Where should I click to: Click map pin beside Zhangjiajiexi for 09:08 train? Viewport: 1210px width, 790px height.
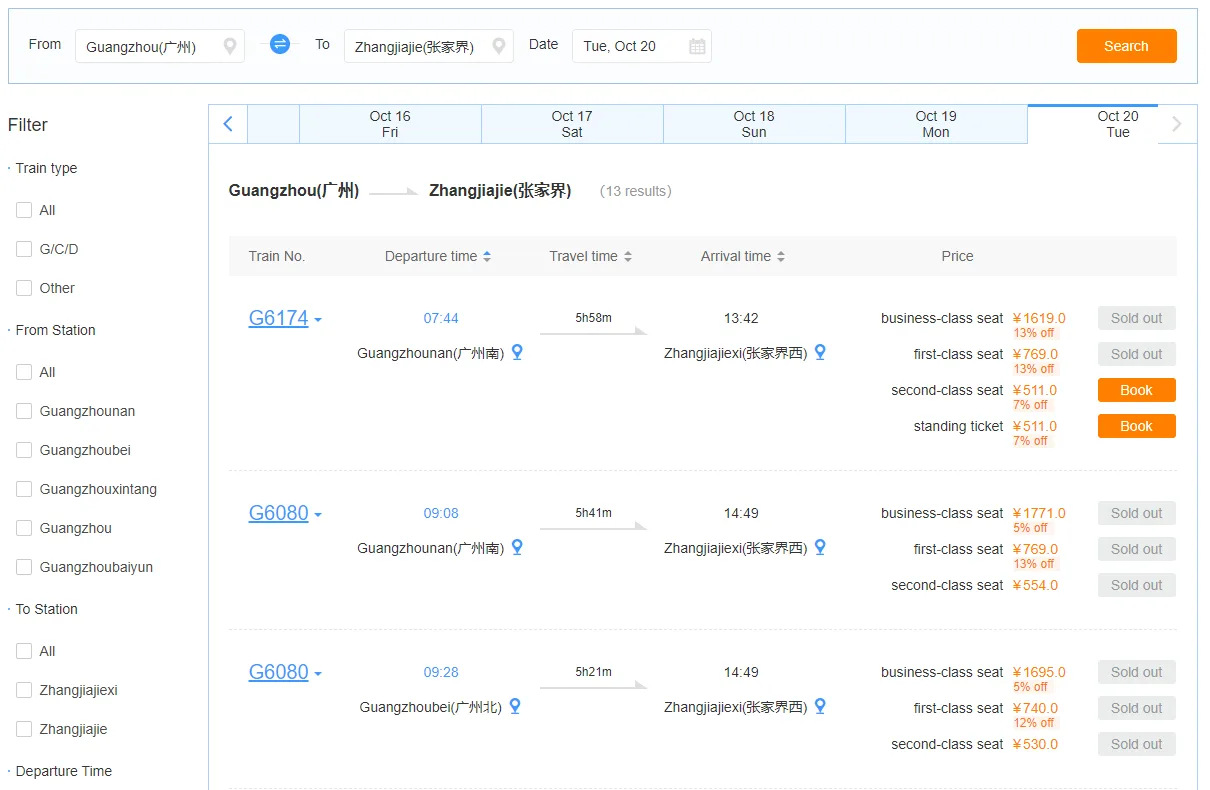(x=820, y=547)
